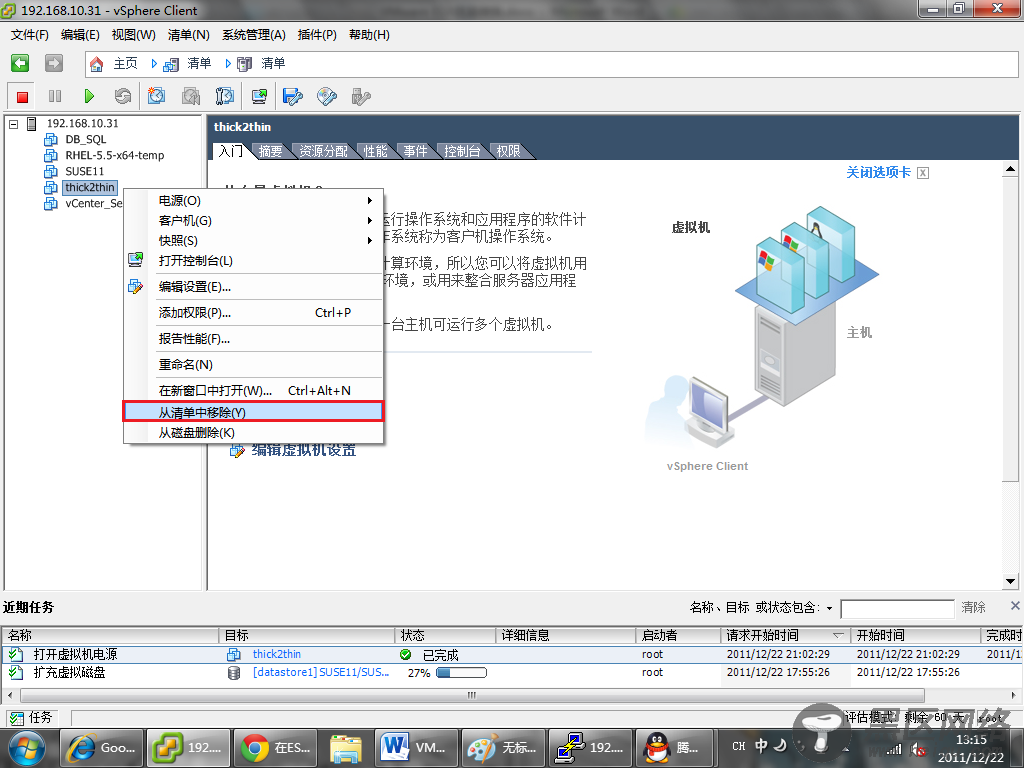Choose 报告性能(F)... from context menu
This screenshot has width=1024, height=768.
coord(253,339)
